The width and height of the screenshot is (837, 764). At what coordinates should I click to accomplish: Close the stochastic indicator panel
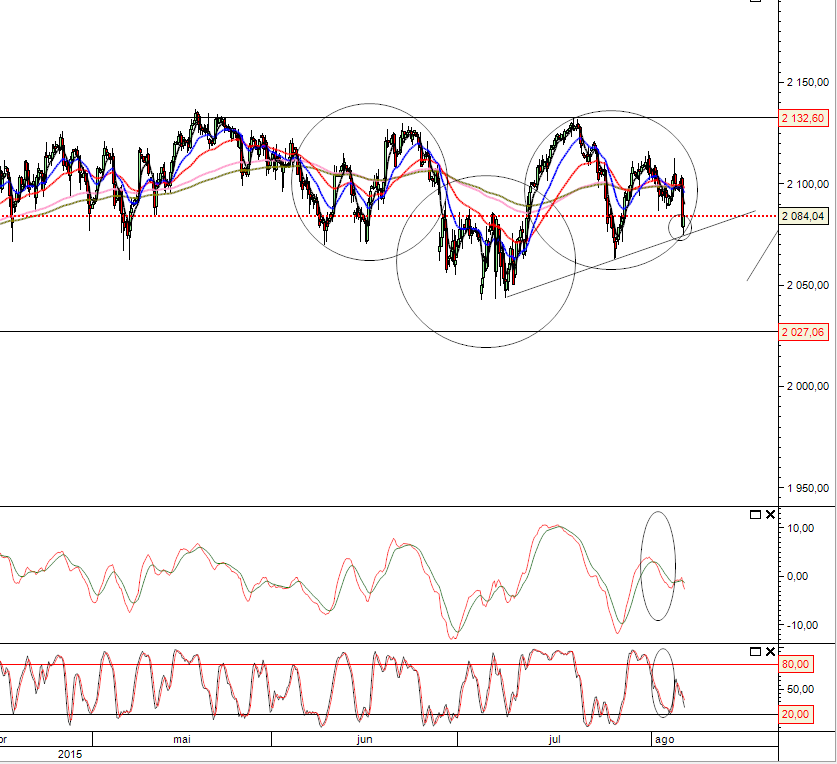pos(770,651)
